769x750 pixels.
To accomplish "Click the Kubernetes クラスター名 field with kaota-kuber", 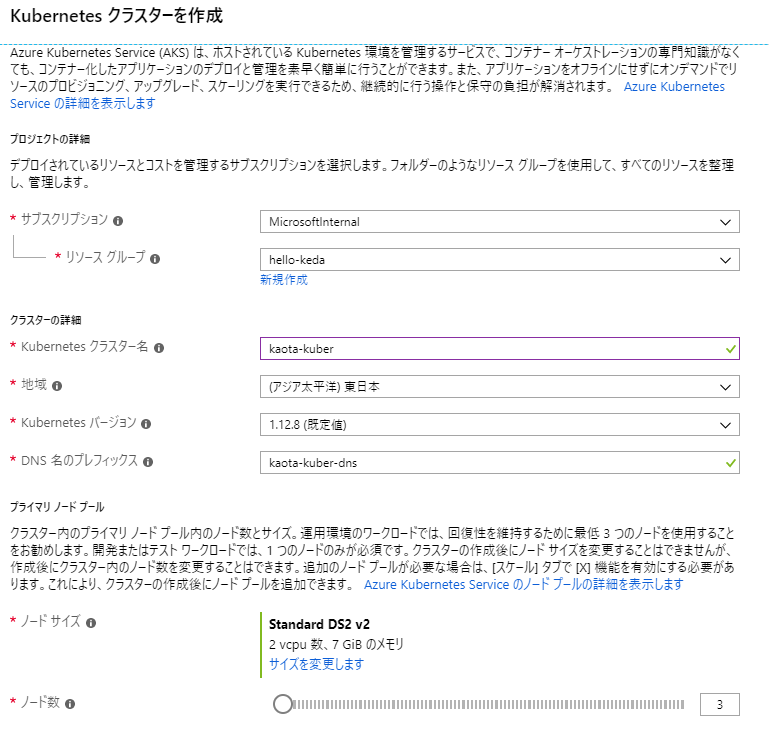I will tap(500, 349).
